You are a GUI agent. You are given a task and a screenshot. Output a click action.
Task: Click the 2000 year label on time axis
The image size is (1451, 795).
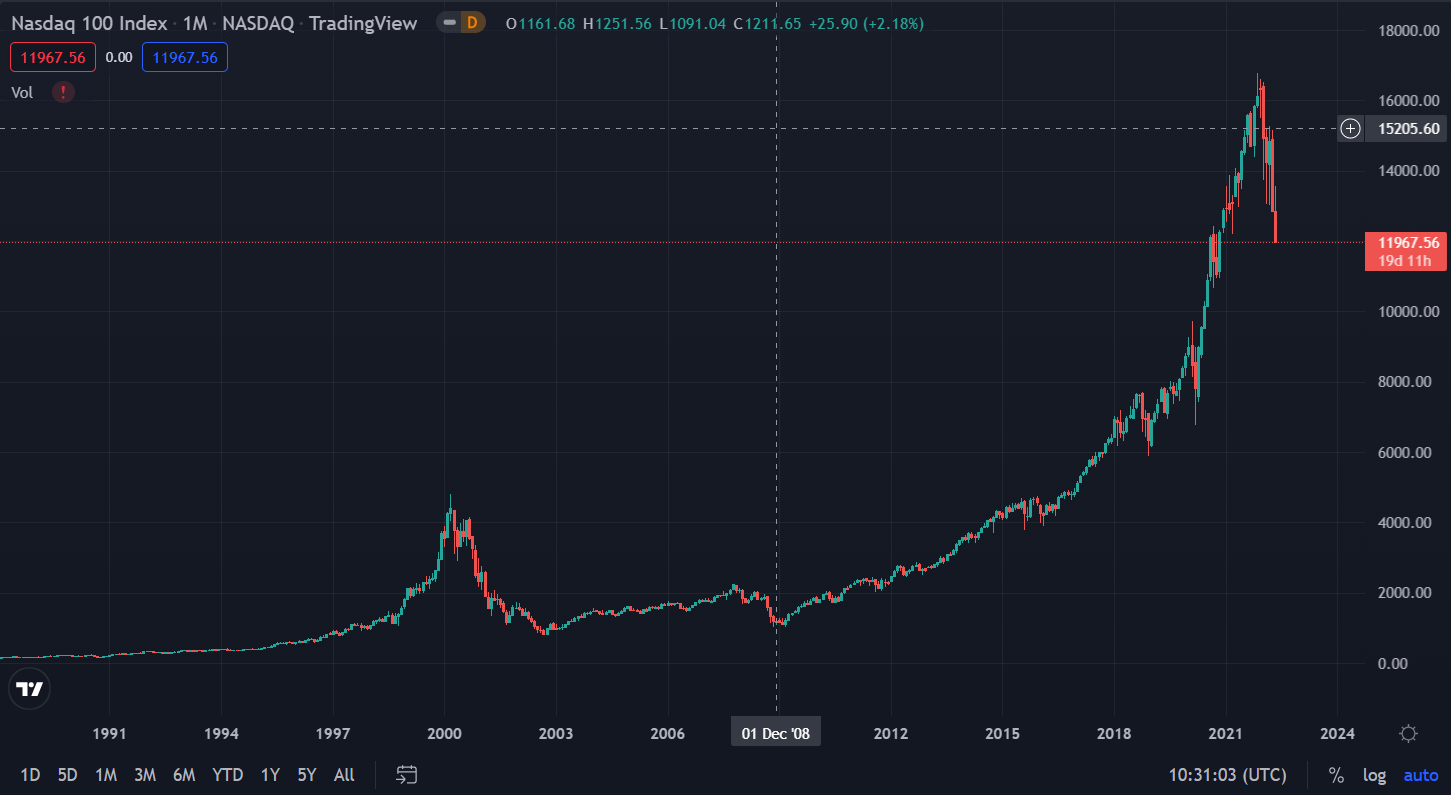pos(444,734)
